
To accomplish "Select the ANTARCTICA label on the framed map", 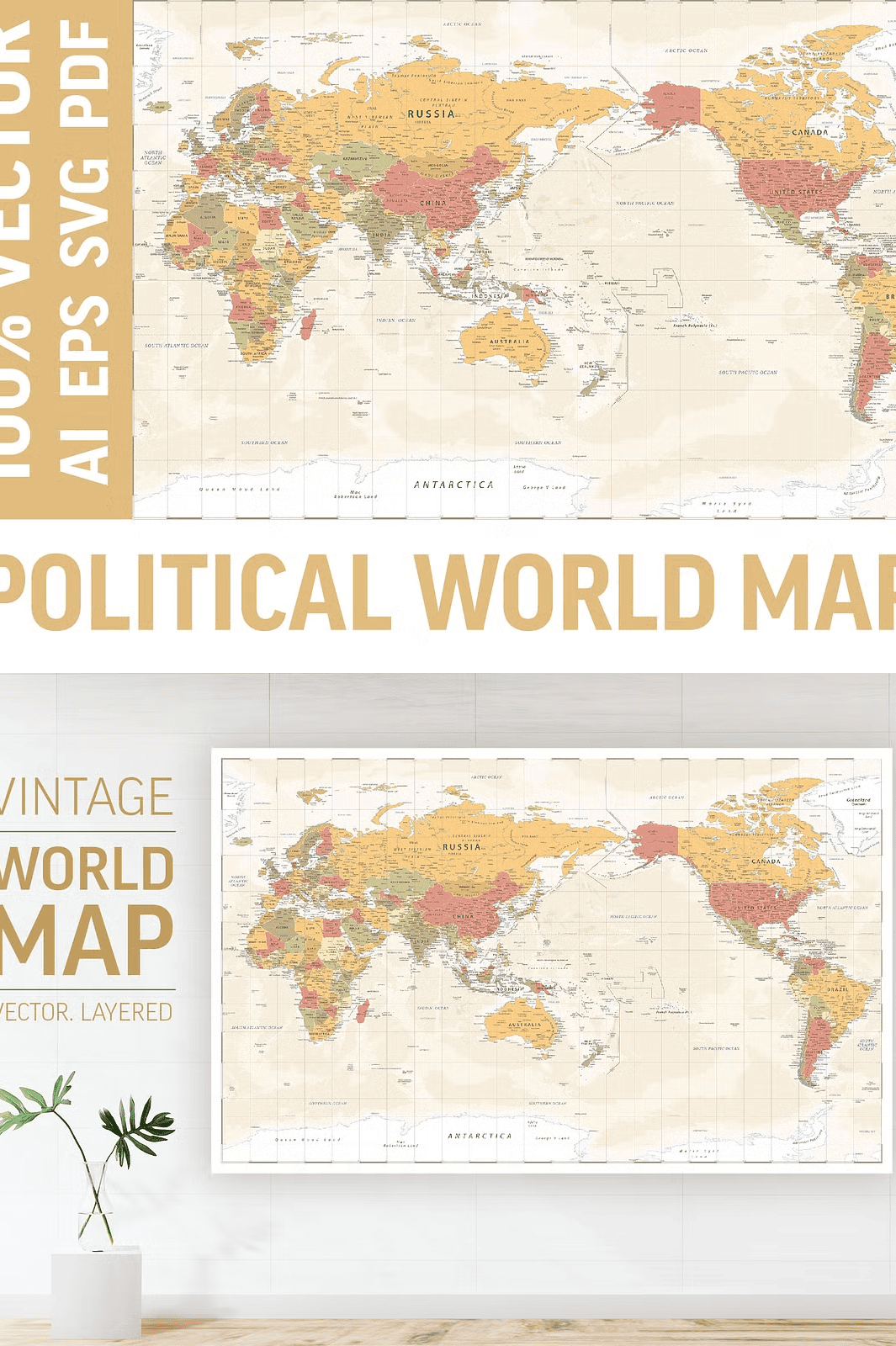I will tap(480, 1136).
